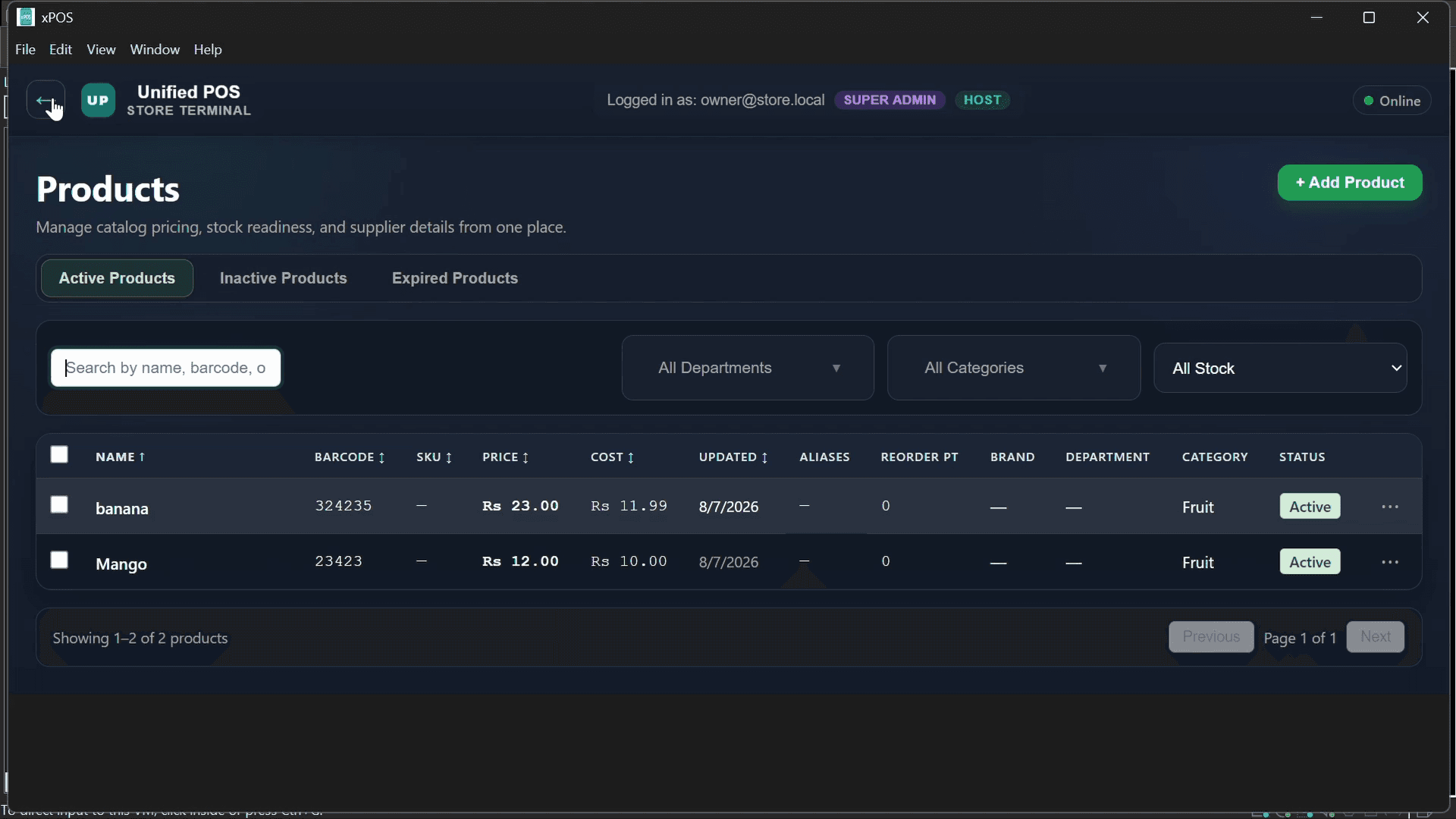
Task: Open the Help menu
Action: coord(208,49)
